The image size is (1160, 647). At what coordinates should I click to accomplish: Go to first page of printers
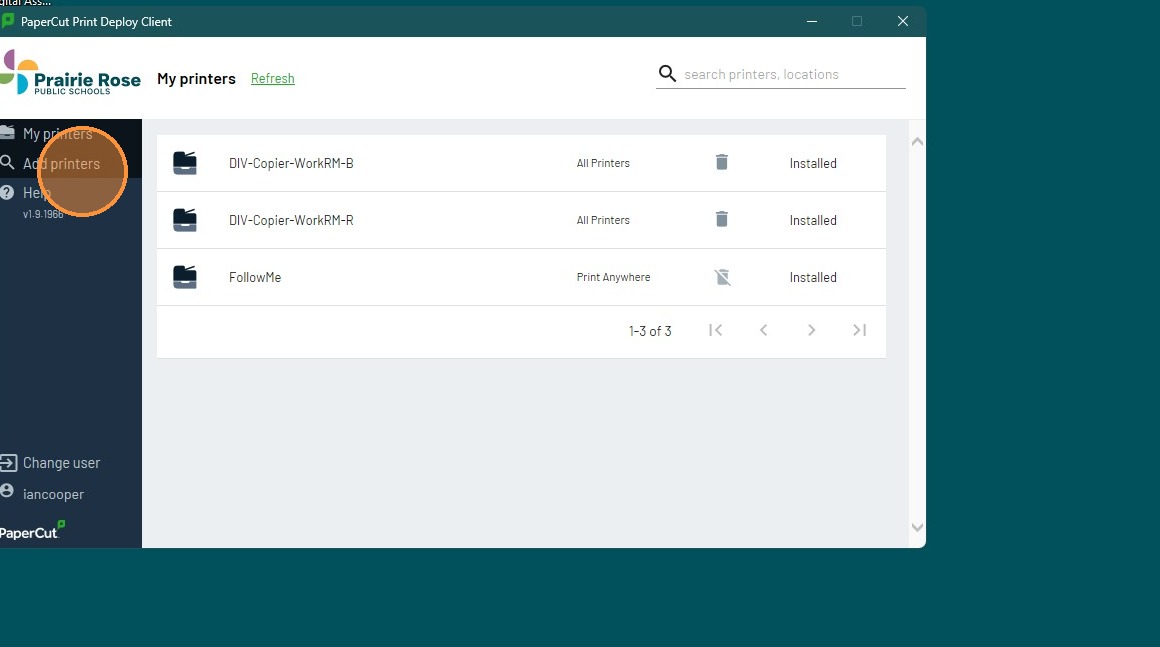tap(715, 331)
